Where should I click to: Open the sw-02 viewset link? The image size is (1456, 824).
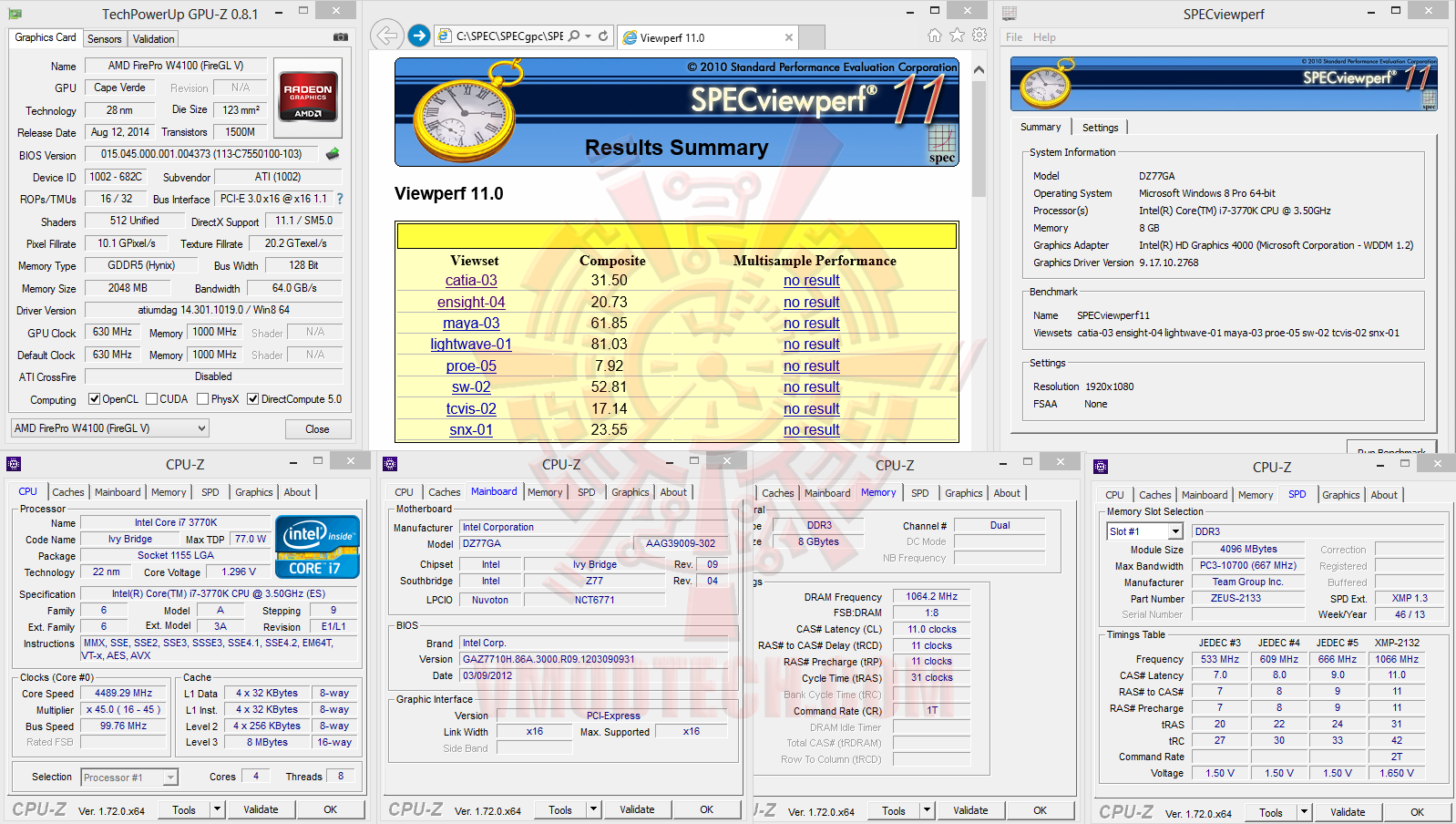click(471, 387)
